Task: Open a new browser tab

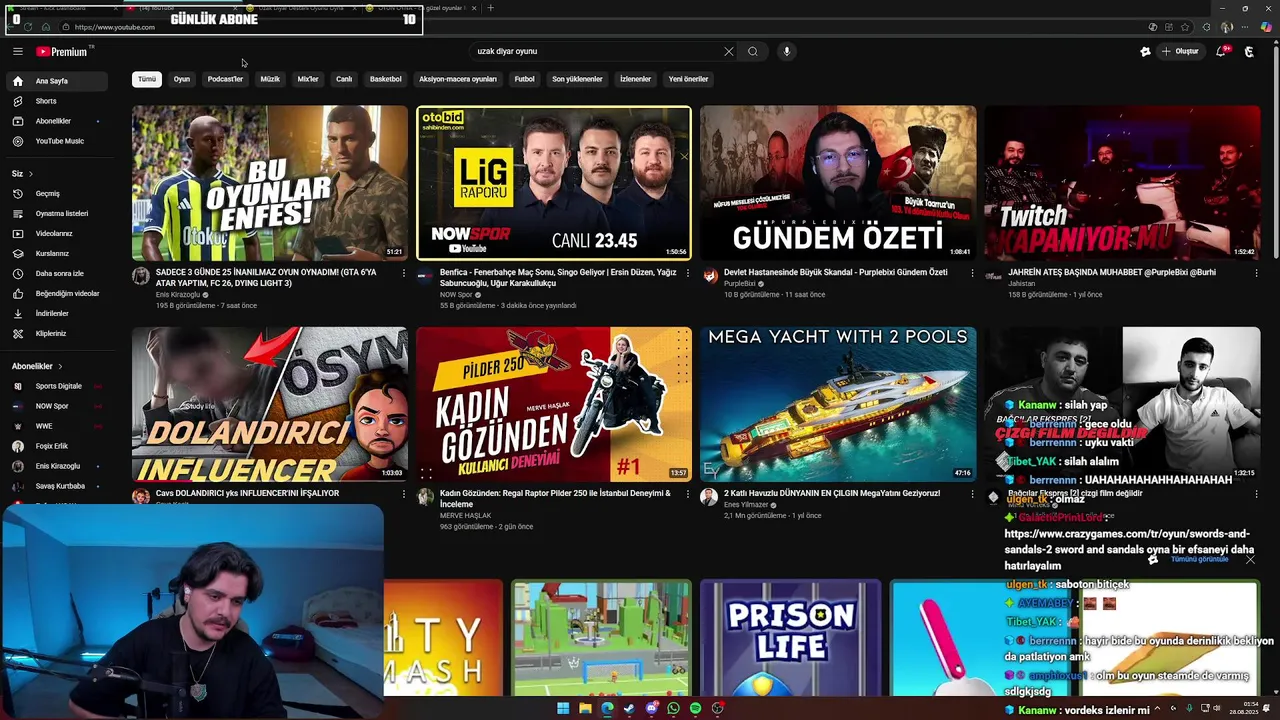Action: [x=490, y=8]
